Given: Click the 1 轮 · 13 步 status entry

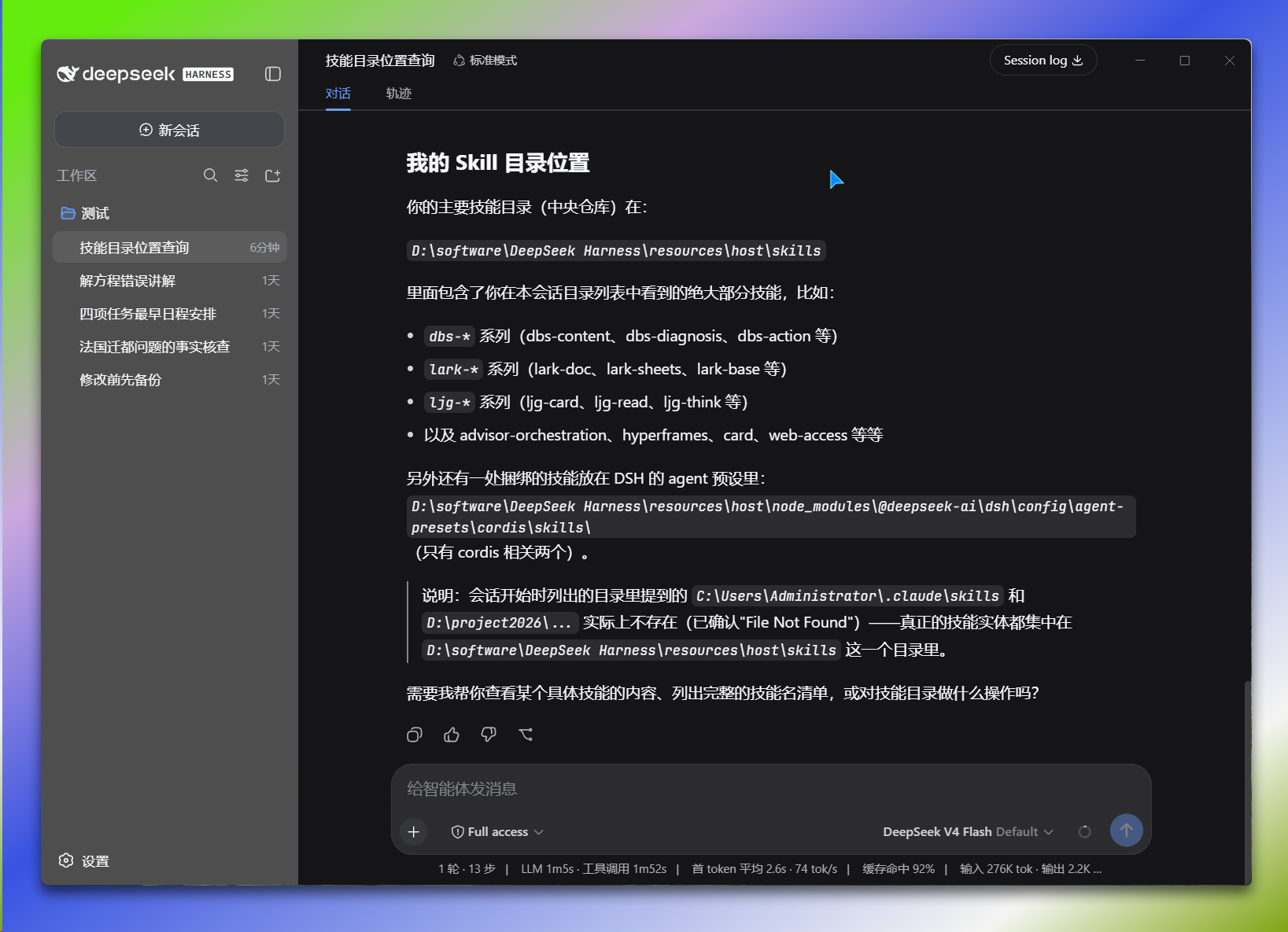Looking at the screenshot, I should point(467,869).
